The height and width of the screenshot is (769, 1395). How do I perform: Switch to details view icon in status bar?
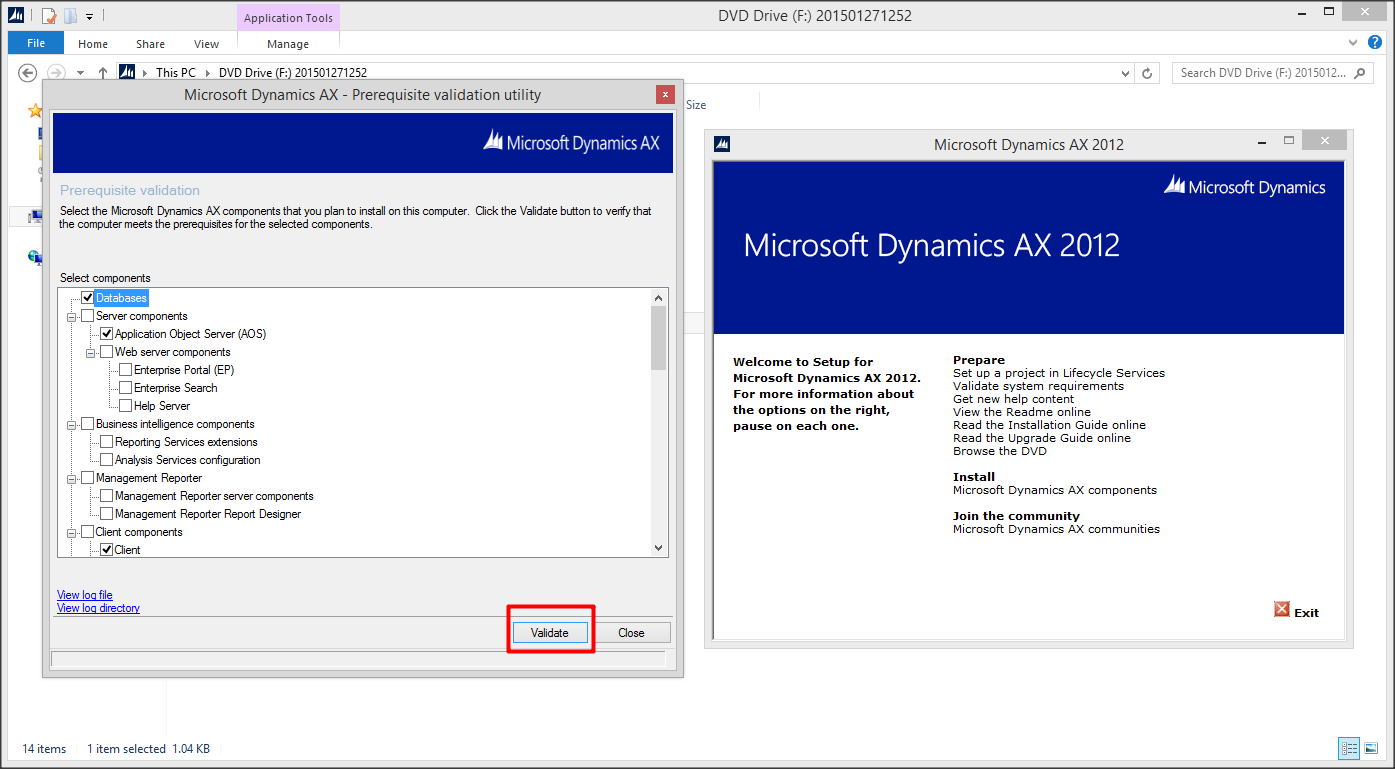(1349, 748)
